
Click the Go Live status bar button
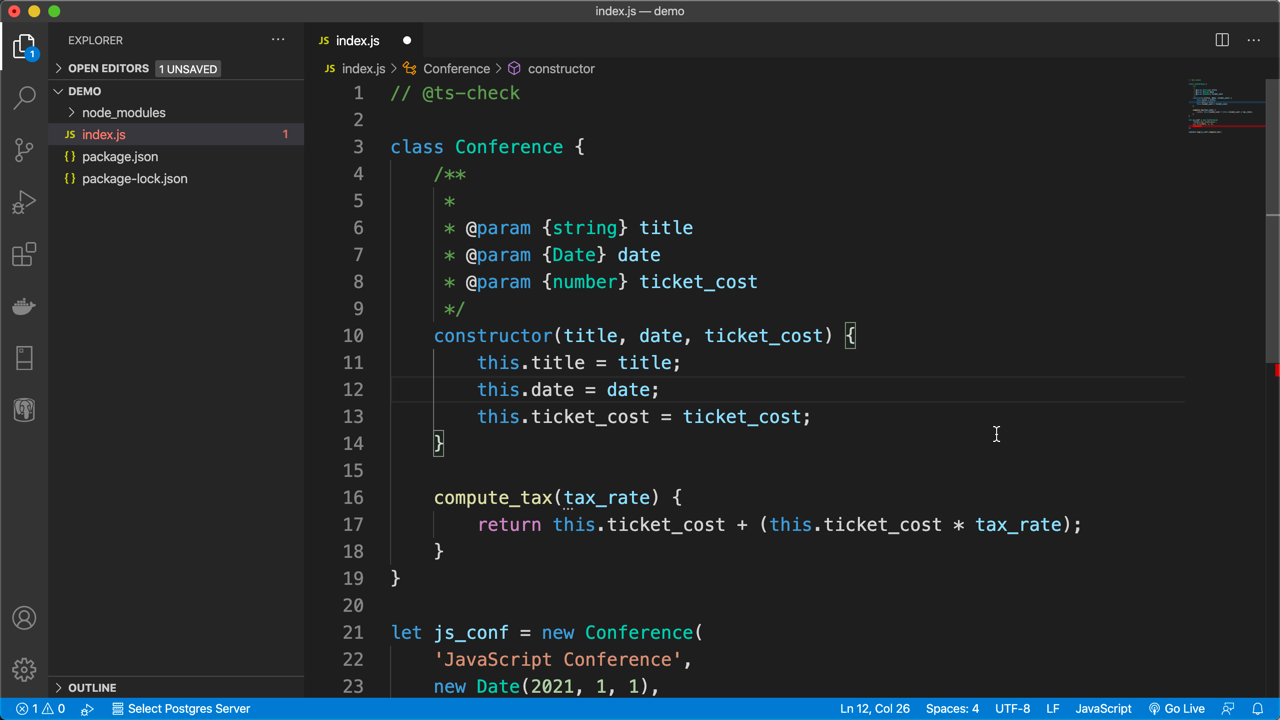pyautogui.click(x=1177, y=708)
